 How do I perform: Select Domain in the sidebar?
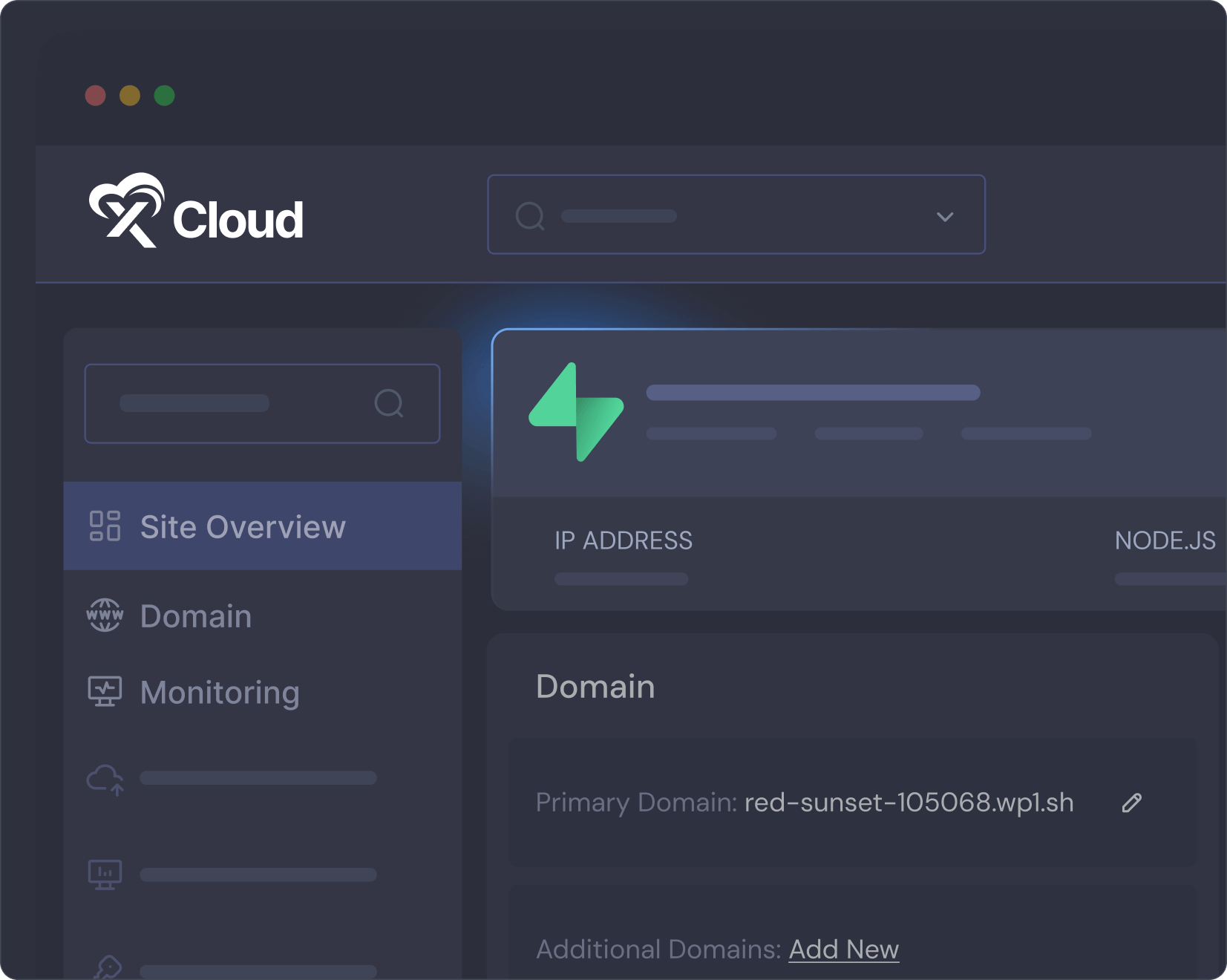click(x=196, y=616)
